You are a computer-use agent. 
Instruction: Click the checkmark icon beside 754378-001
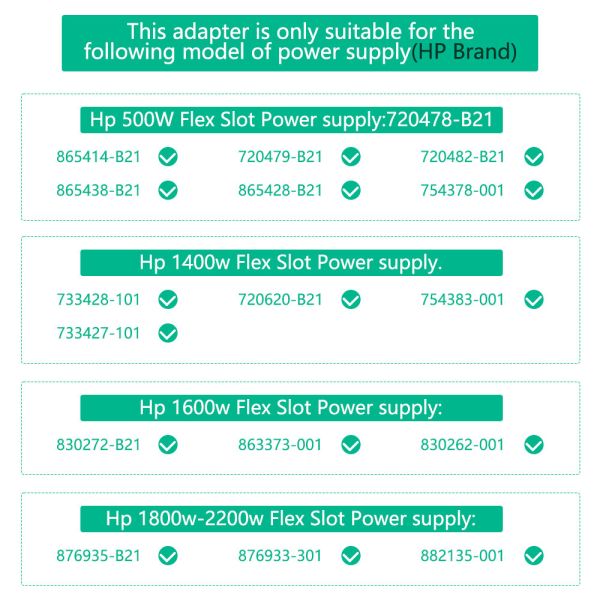click(534, 190)
